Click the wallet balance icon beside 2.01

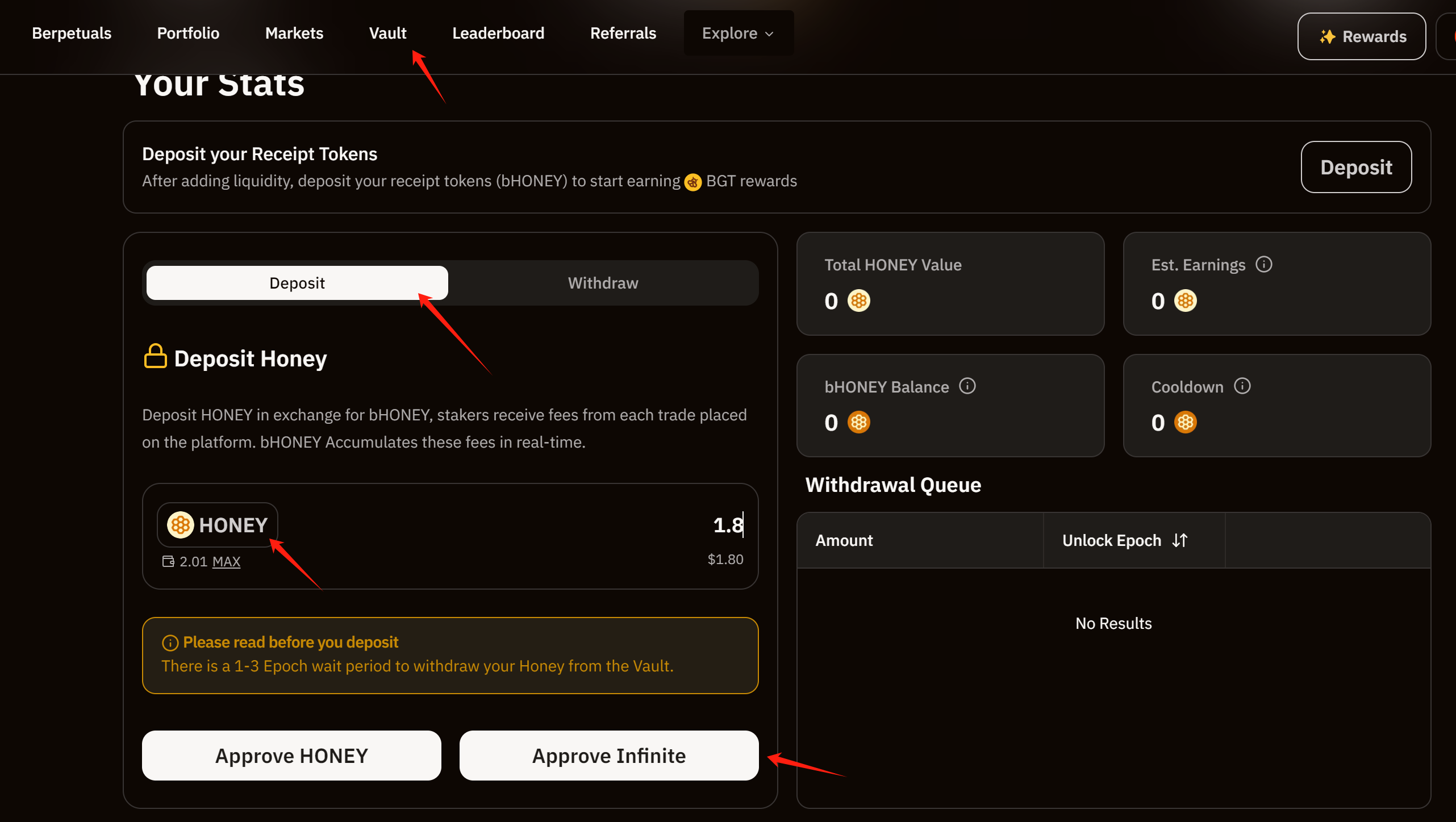(168, 561)
